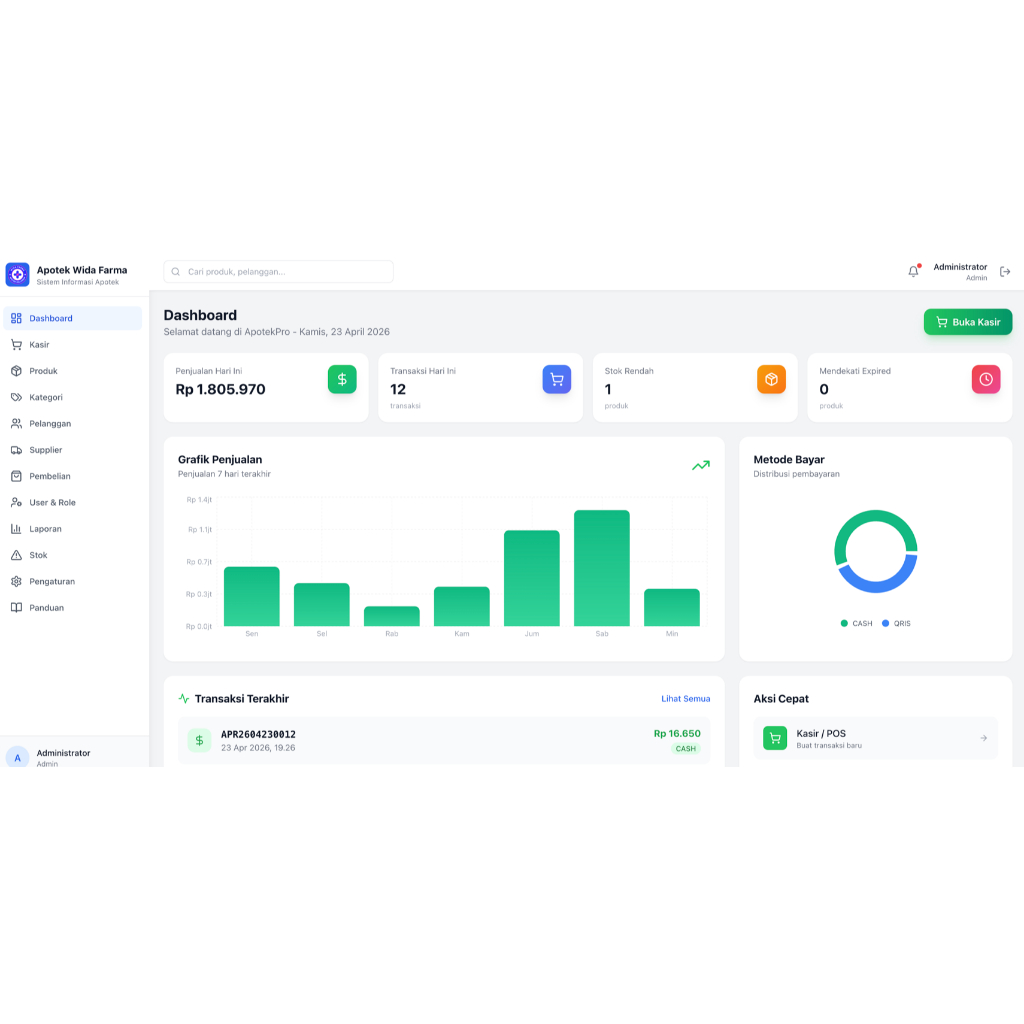1024x1024 pixels.
Task: Select Supplier in the sidebar
Action: [72, 450]
